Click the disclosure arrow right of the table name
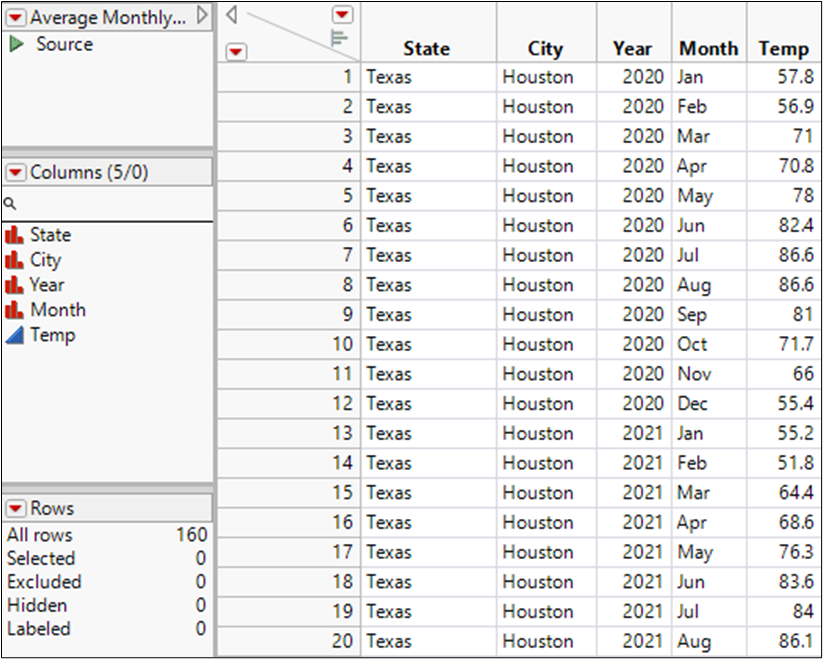Viewport: 823px width, 659px height. pyautogui.click(x=203, y=15)
